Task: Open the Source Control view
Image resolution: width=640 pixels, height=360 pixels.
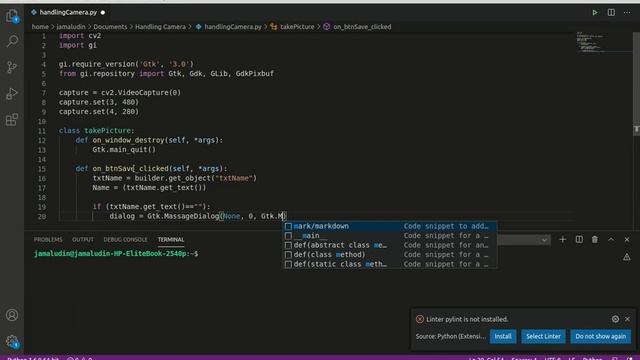Action: pos(12,67)
